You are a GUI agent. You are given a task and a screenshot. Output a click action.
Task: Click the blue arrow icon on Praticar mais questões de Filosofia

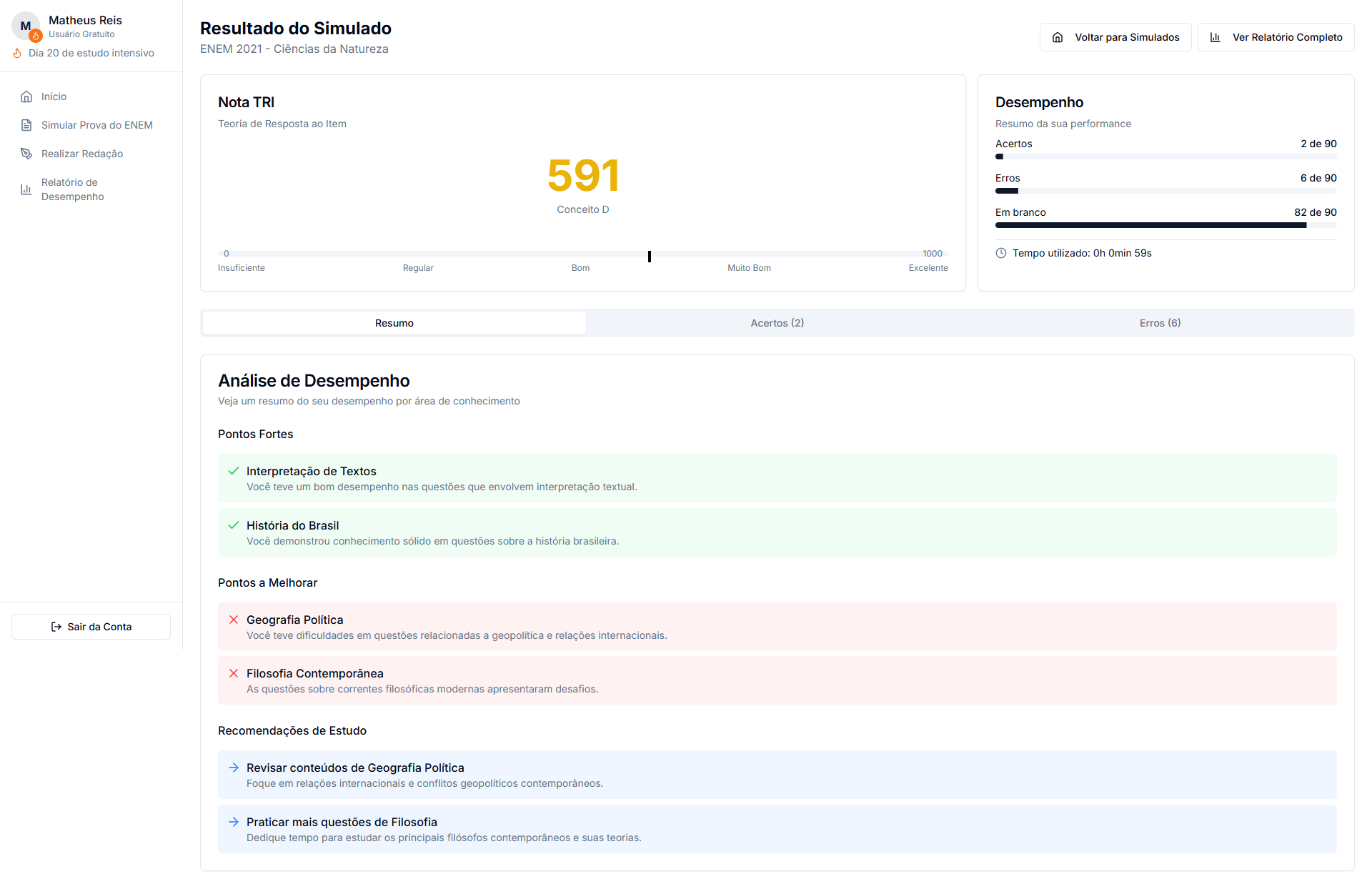coord(233,822)
